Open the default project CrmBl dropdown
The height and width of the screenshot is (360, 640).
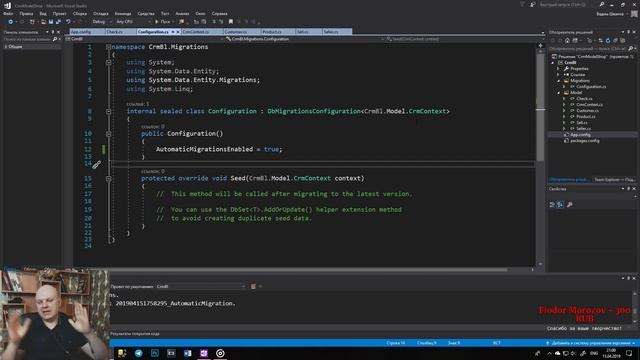point(201,287)
